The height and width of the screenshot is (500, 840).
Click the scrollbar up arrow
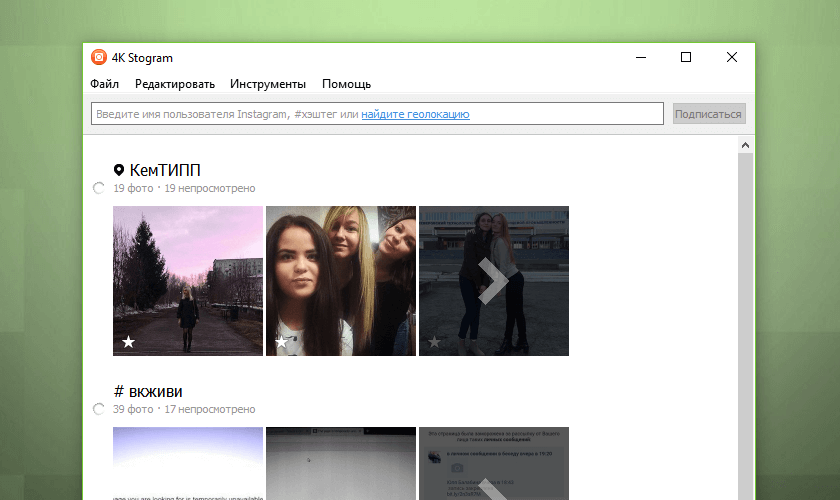click(745, 145)
